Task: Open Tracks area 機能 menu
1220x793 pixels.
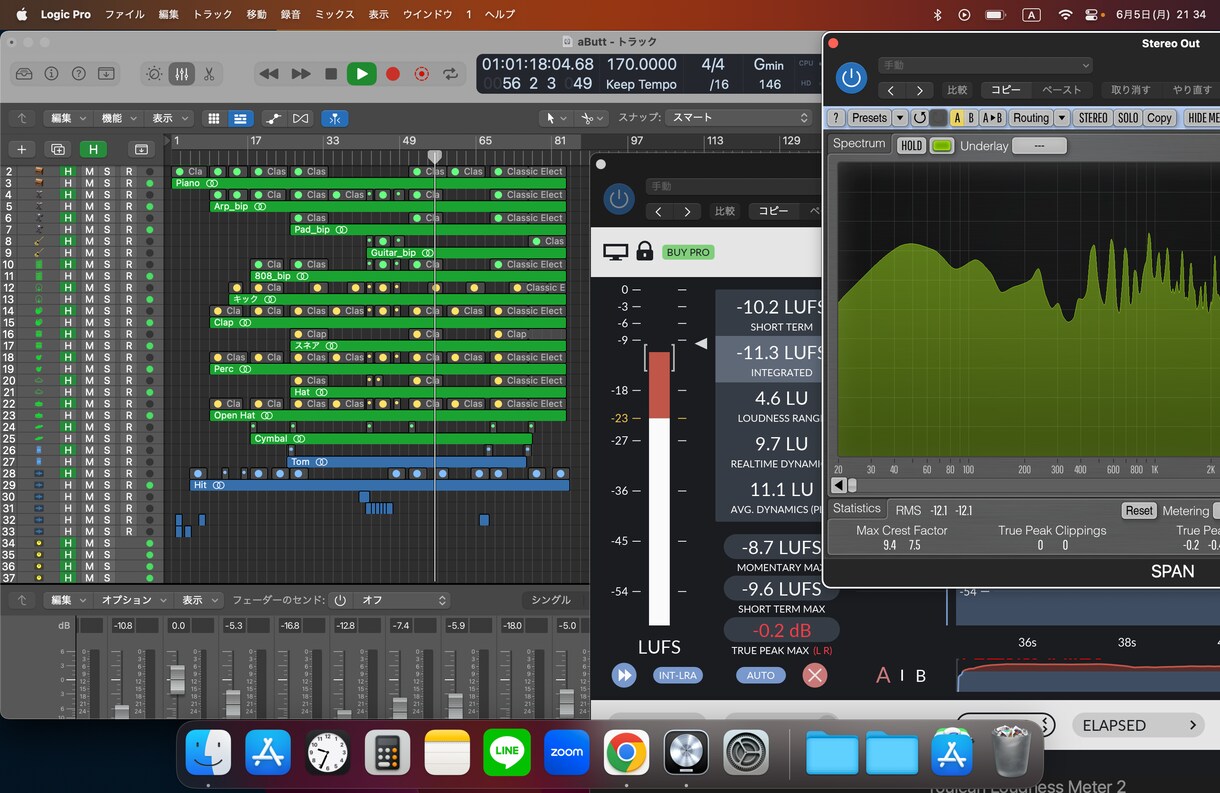Action: click(119, 118)
